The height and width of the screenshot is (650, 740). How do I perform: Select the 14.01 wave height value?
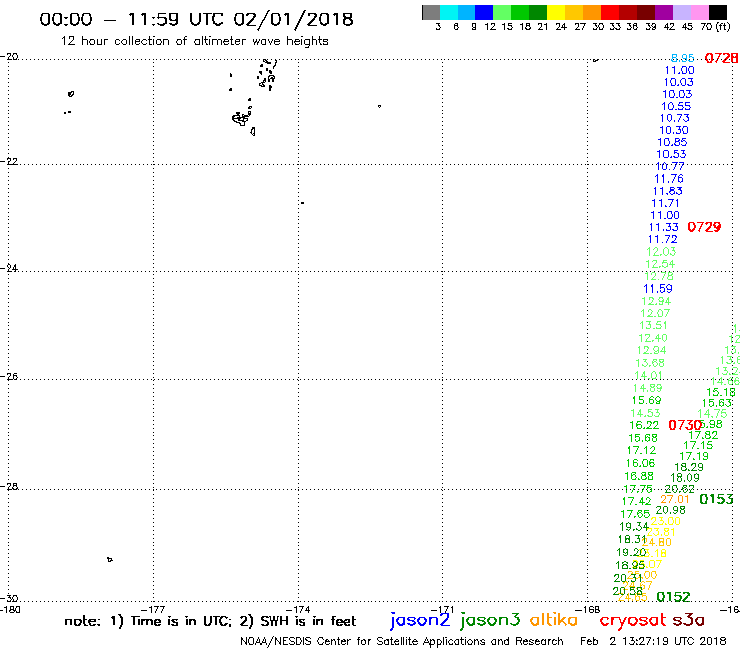(x=648, y=375)
